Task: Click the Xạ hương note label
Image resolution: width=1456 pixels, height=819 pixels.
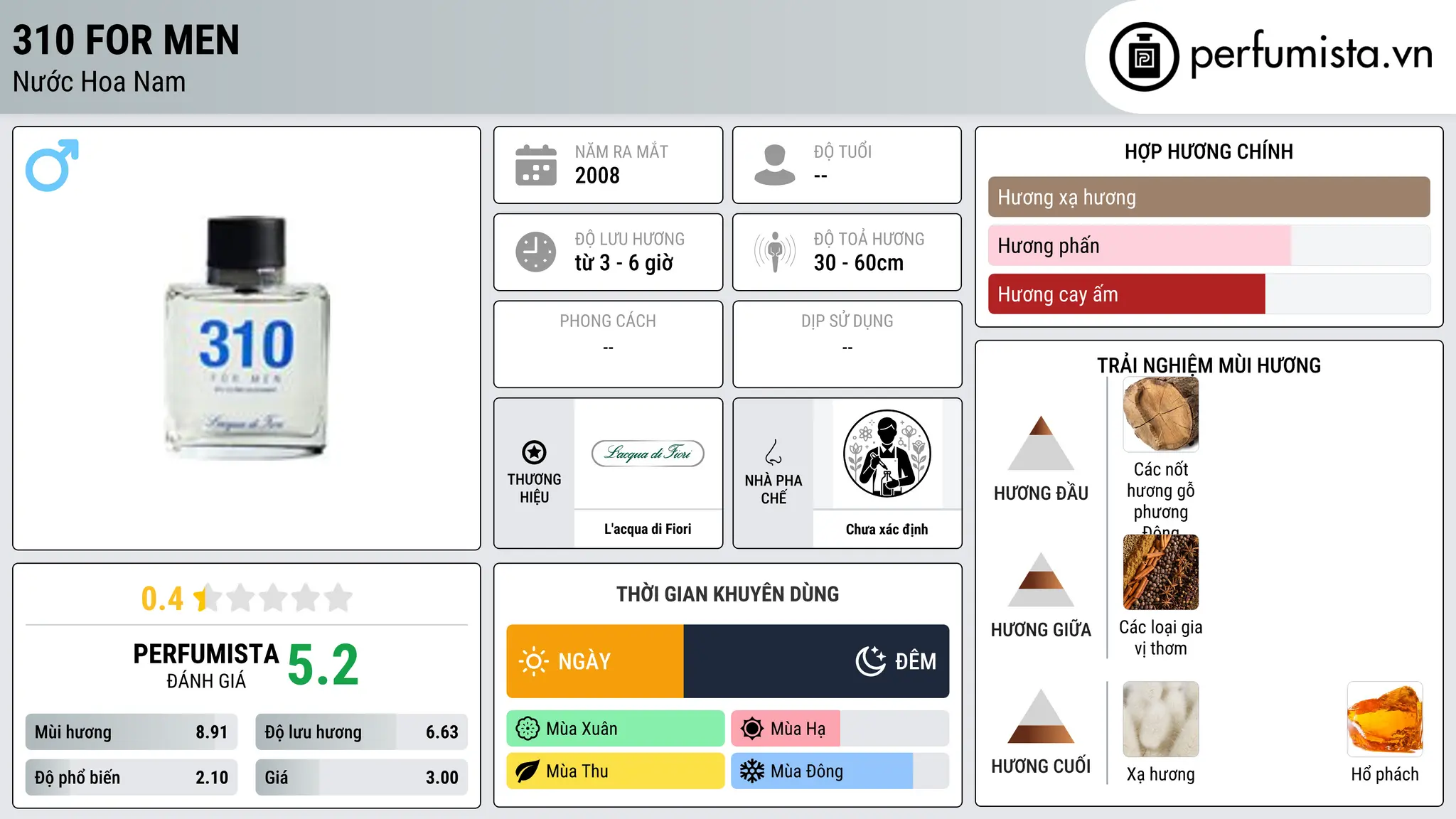Action: [1160, 774]
